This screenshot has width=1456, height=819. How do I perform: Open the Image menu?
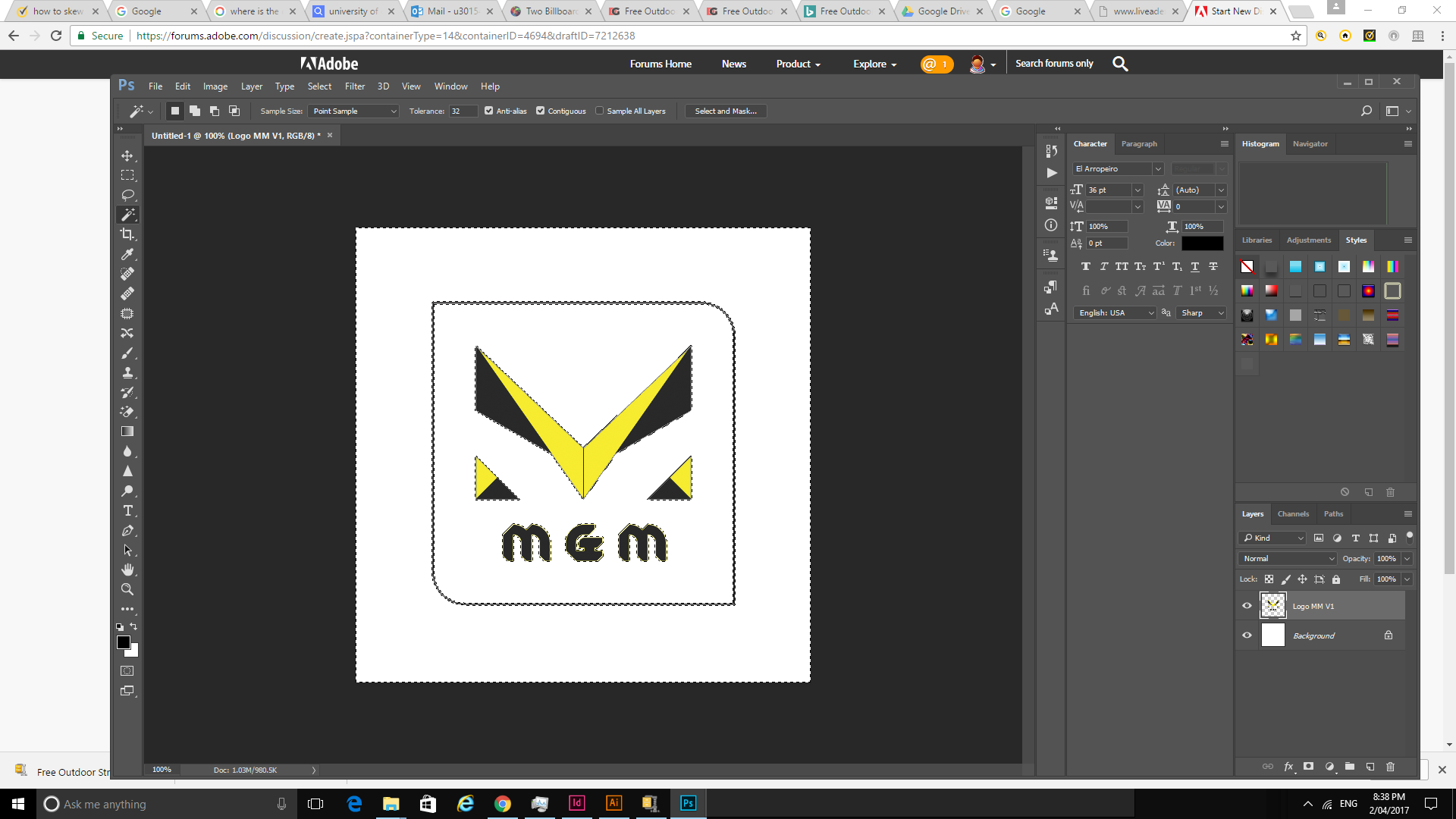(x=215, y=86)
